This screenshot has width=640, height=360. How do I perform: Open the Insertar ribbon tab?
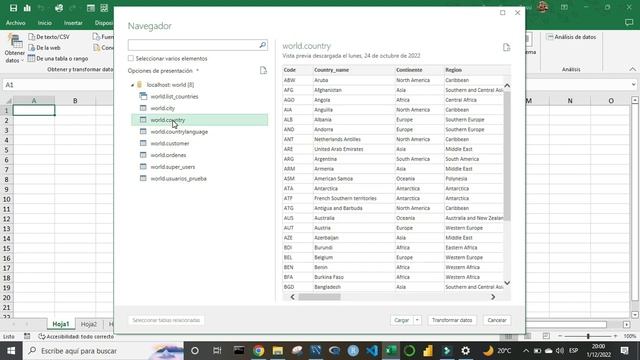click(73, 23)
